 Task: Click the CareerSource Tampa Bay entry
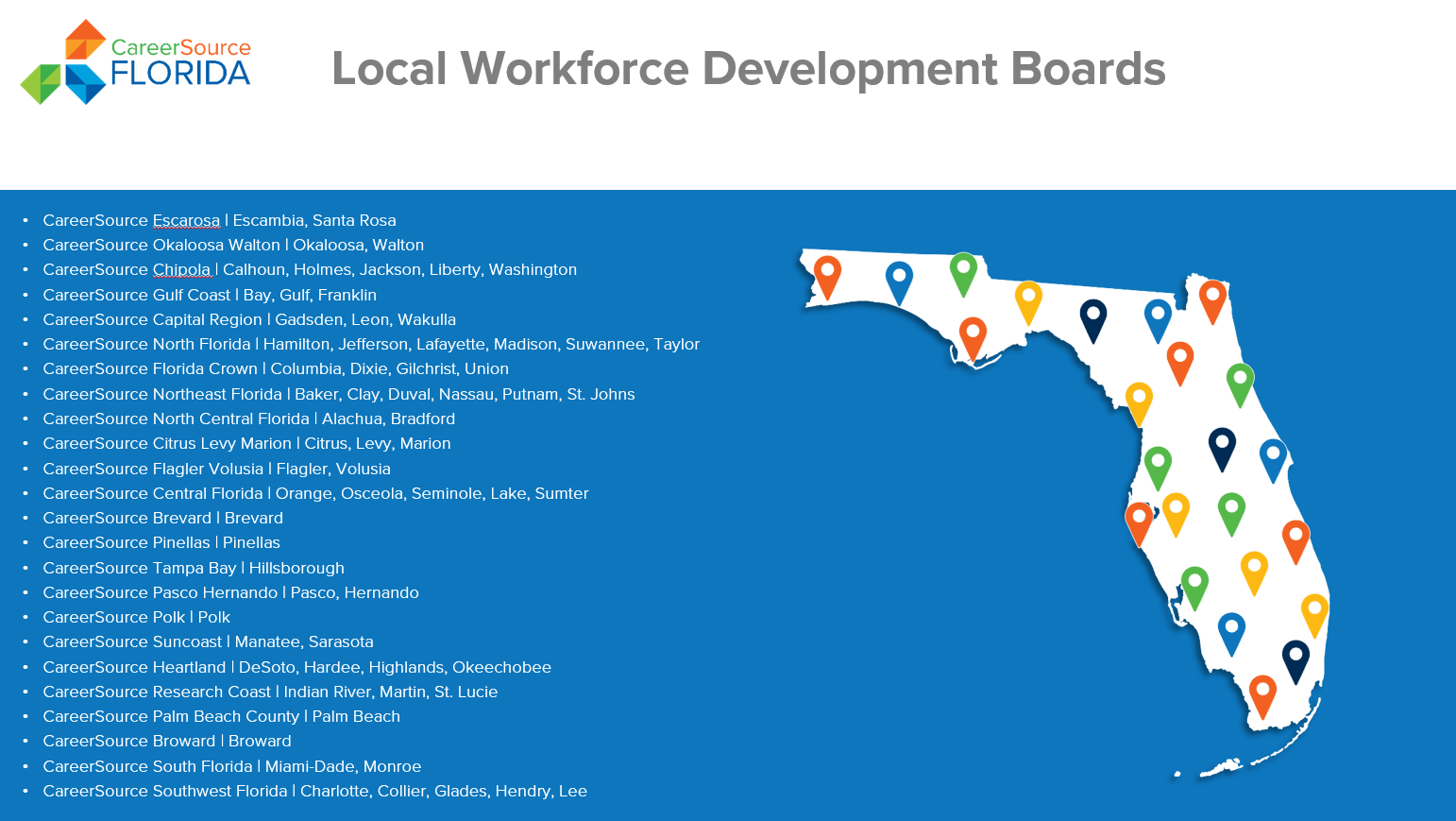point(194,568)
